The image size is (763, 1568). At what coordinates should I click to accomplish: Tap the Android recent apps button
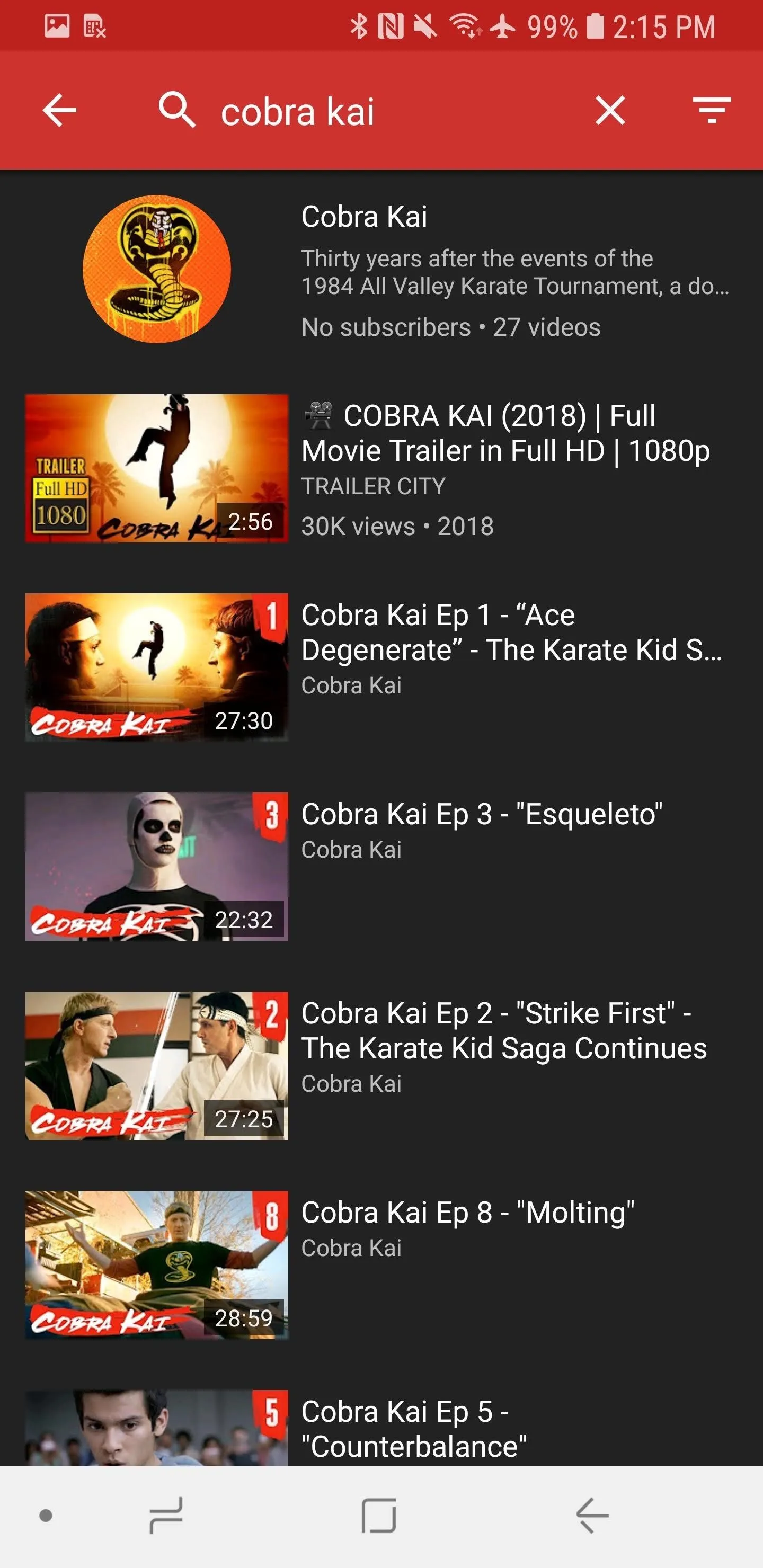166,1516
